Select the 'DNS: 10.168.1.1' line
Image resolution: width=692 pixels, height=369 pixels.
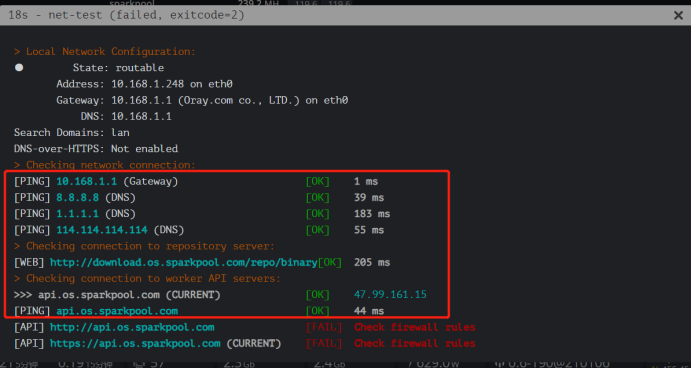[x=126, y=117]
